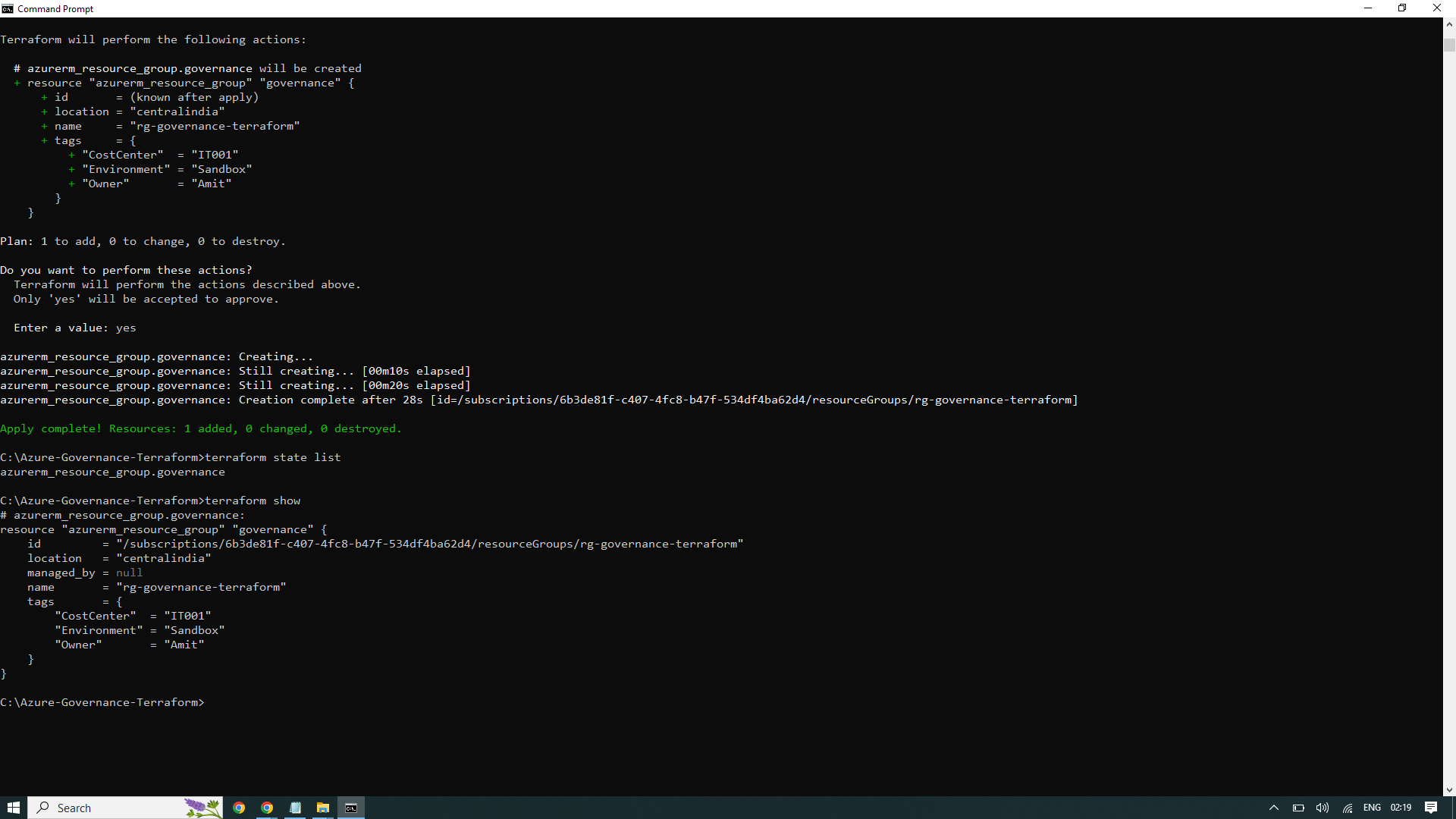The width and height of the screenshot is (1456, 819).
Task: Click the last empty C:\Azure-Governance-Terraform> prompt
Action: click(102, 702)
